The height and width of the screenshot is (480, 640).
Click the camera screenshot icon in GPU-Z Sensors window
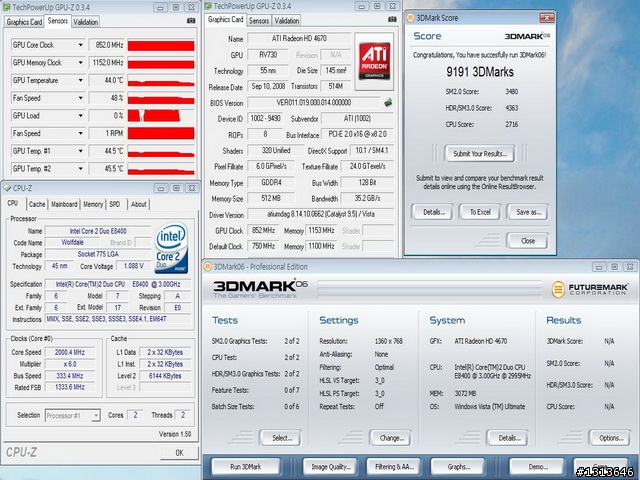191,21
